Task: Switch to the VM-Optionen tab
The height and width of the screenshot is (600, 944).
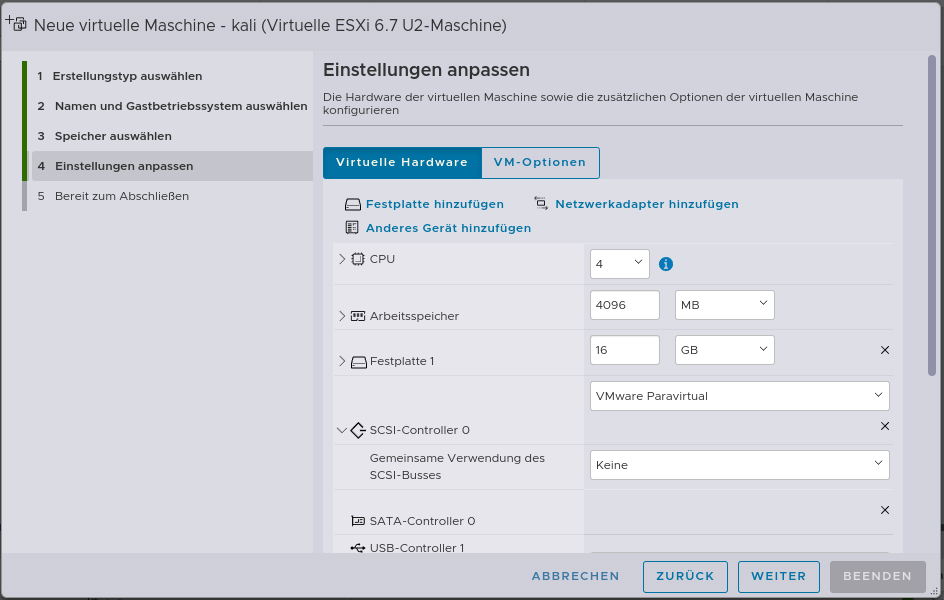Action: [540, 162]
